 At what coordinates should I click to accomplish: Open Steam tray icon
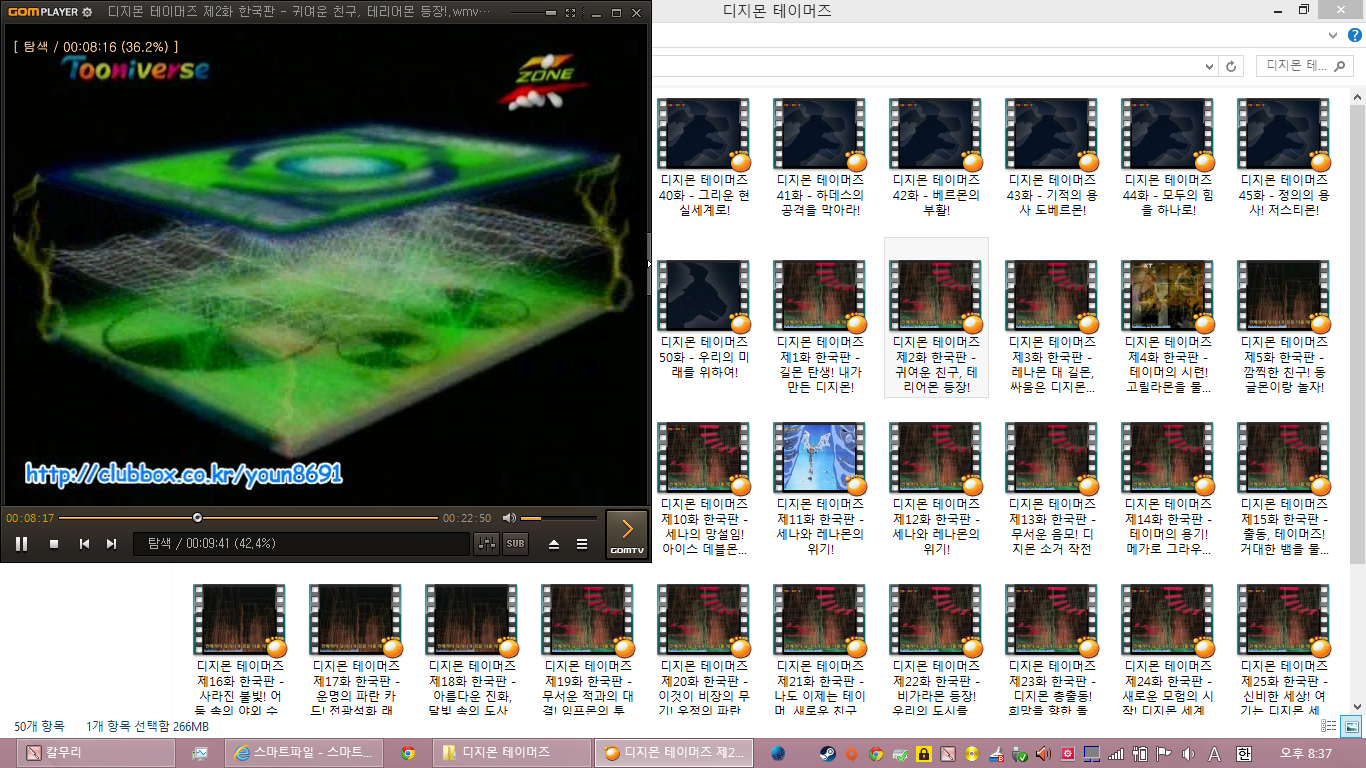(828, 753)
